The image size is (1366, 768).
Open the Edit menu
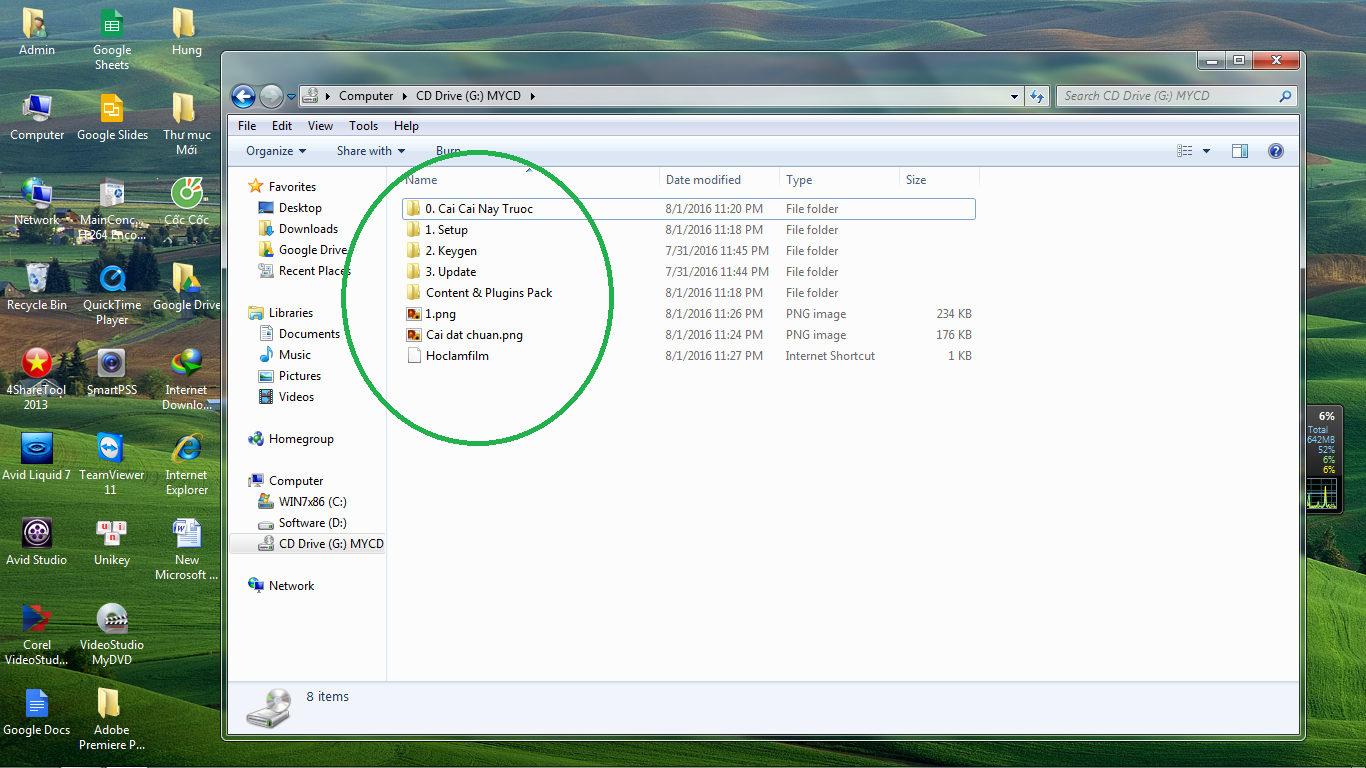click(282, 126)
